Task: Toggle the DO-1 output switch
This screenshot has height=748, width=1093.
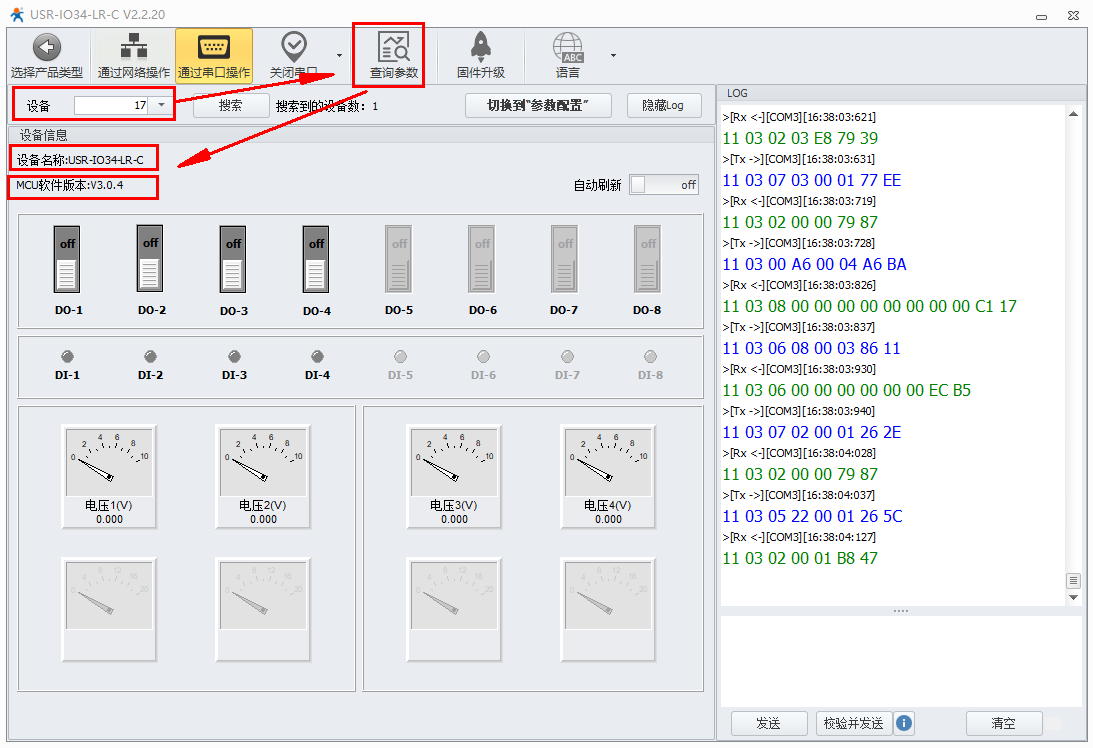Action: point(68,258)
